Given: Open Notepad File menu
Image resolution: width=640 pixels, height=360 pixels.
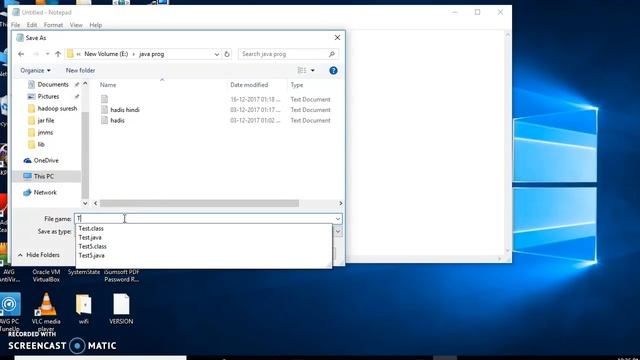Looking at the screenshot, I should click(16, 25).
